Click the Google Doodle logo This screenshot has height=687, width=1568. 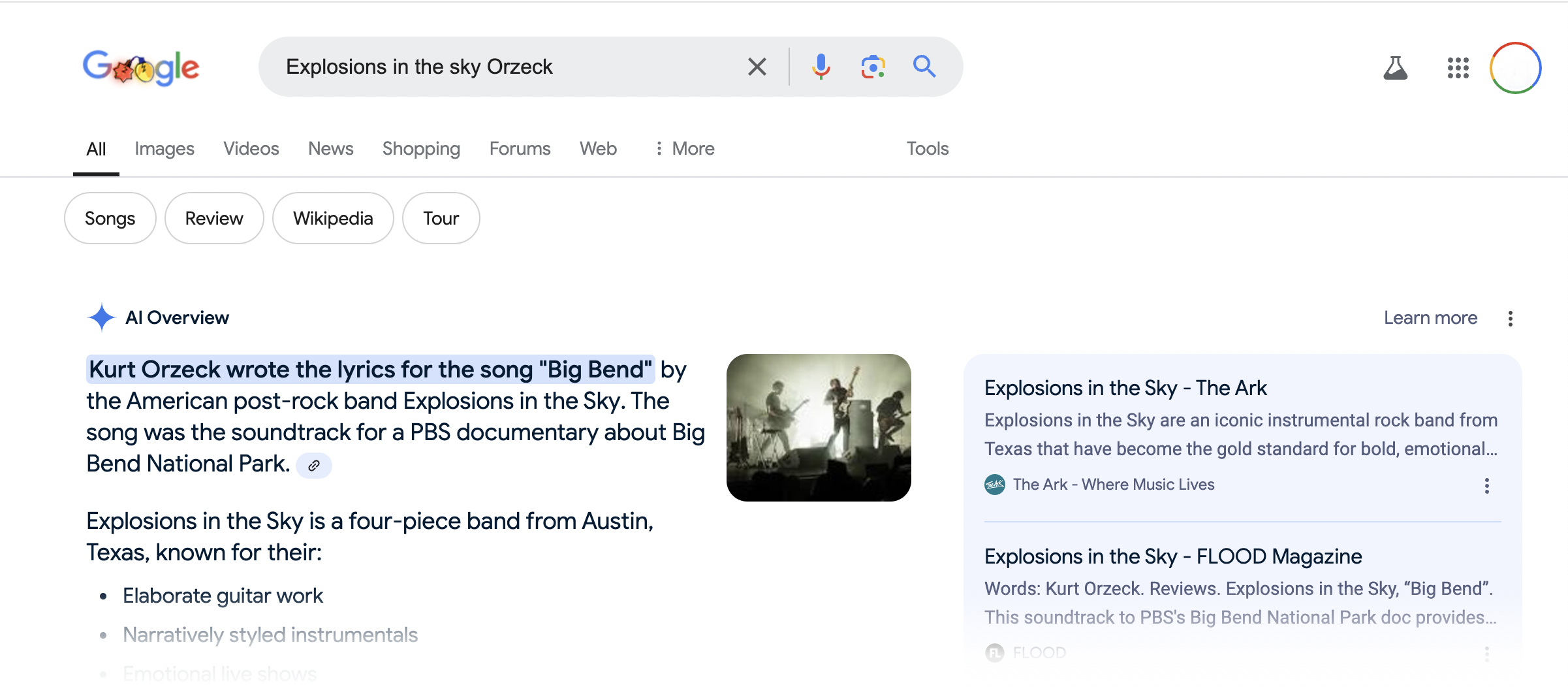[x=141, y=67]
